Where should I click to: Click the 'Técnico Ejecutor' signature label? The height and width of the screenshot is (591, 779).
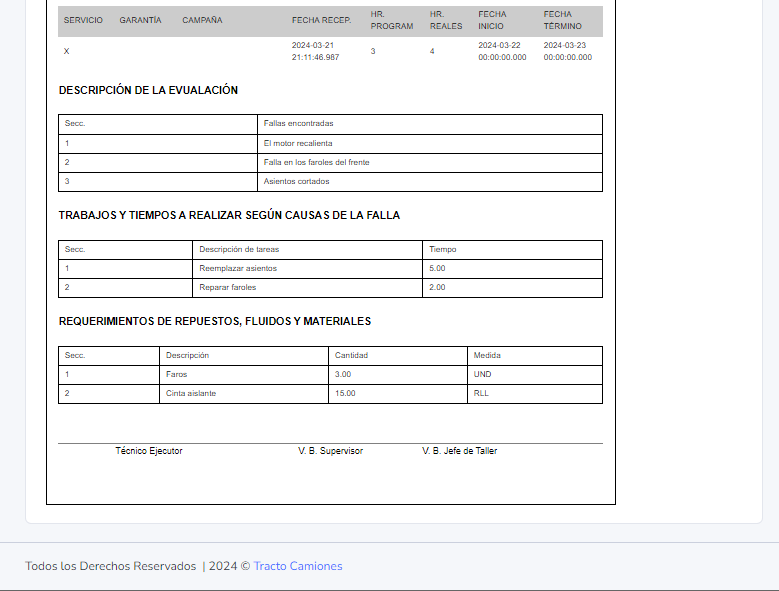coord(149,451)
